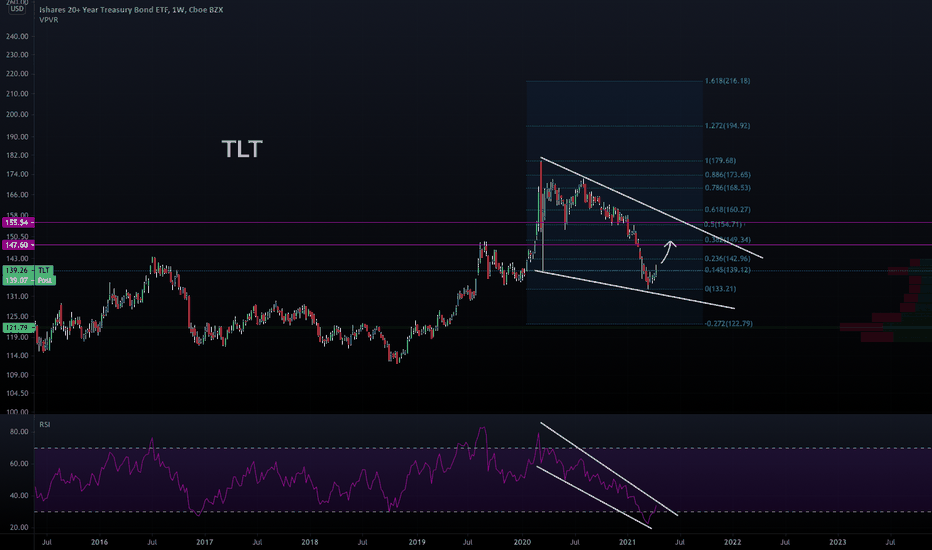Select Fibonacci level 0.886(173.65)
The image size is (932, 550).
point(727,175)
